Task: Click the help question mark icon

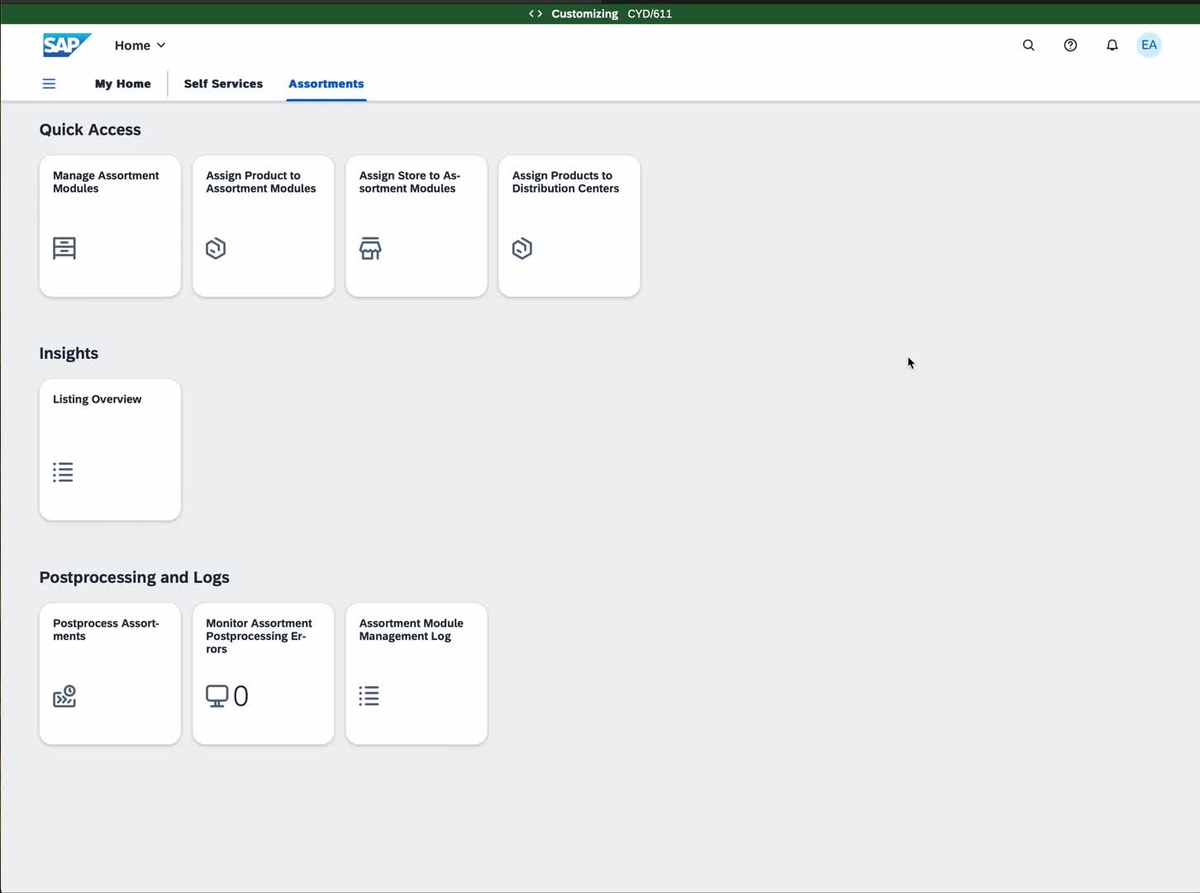Action: pos(1070,45)
